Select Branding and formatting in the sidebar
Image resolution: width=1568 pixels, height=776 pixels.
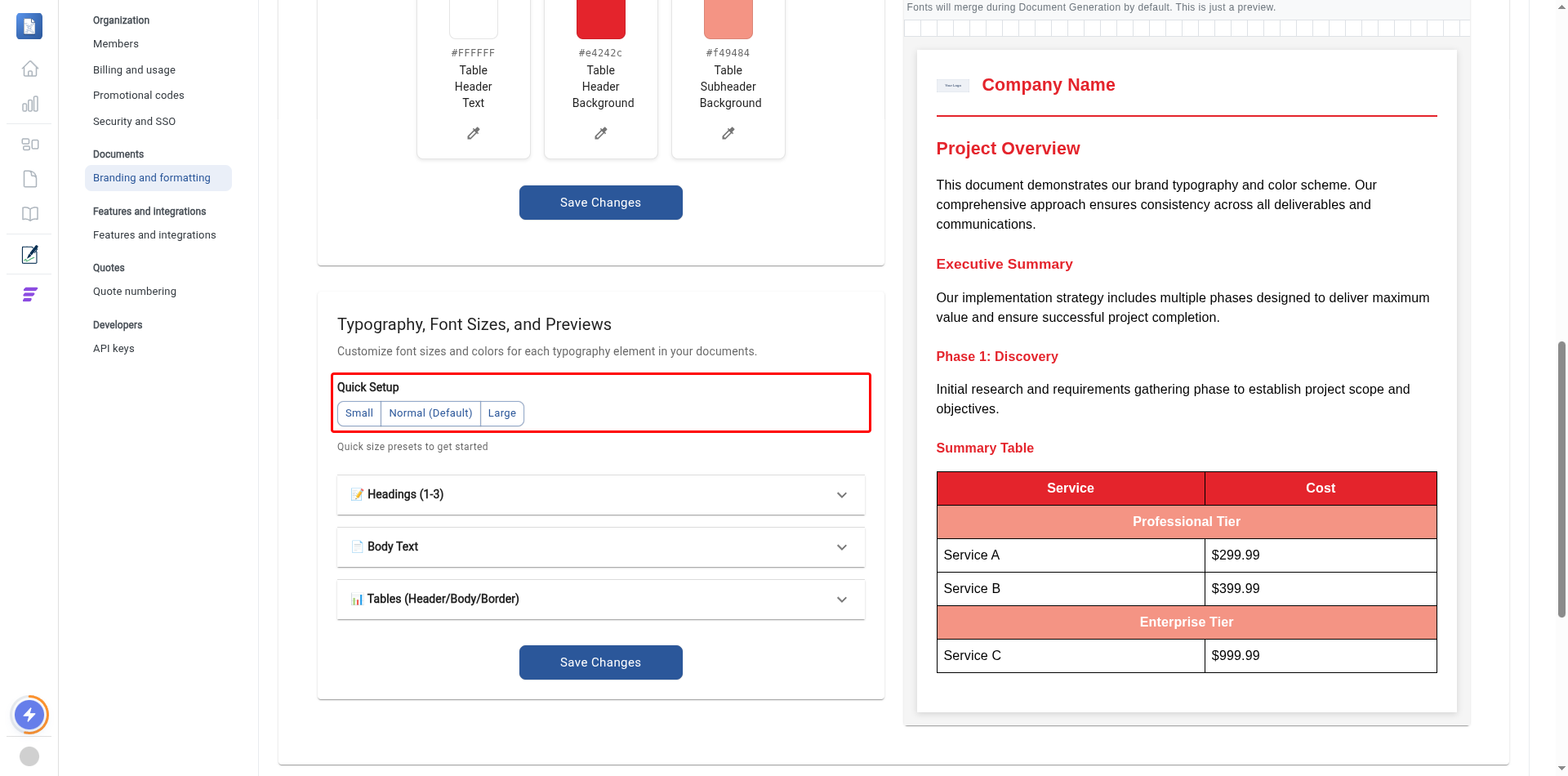point(158,178)
